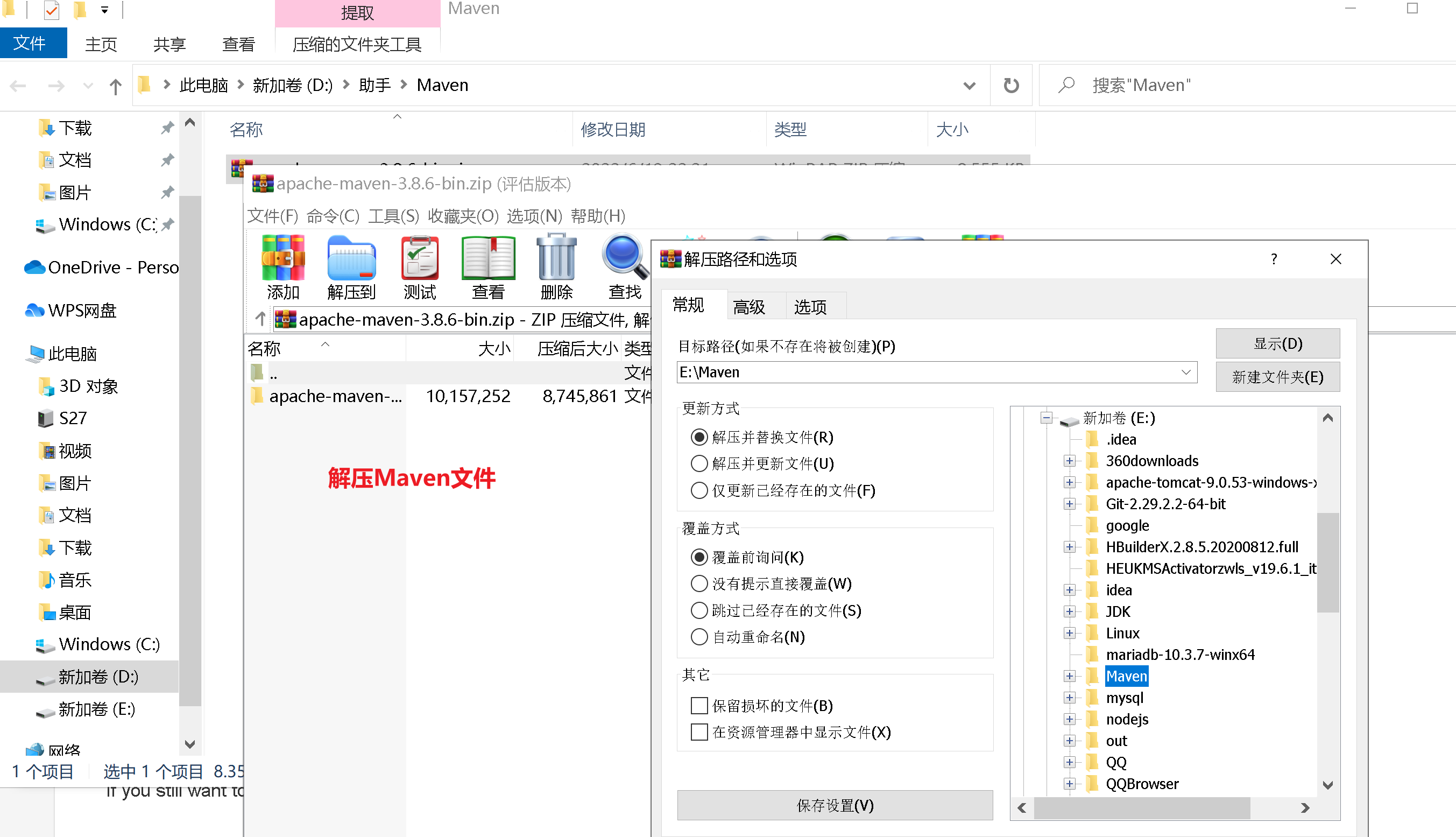Click the help question mark in extract dialog
1456x837 pixels.
pos(1273,259)
